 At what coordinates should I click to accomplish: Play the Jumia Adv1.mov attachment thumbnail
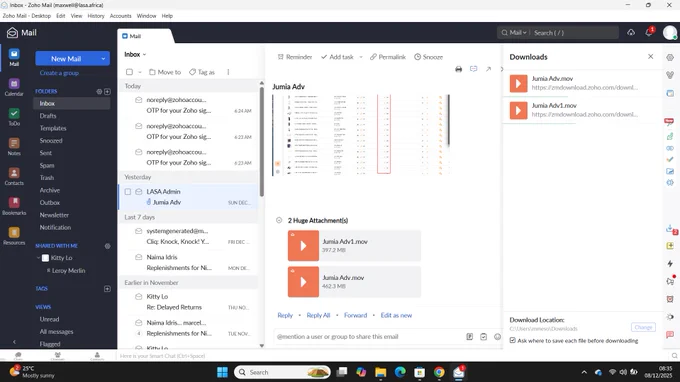click(303, 246)
